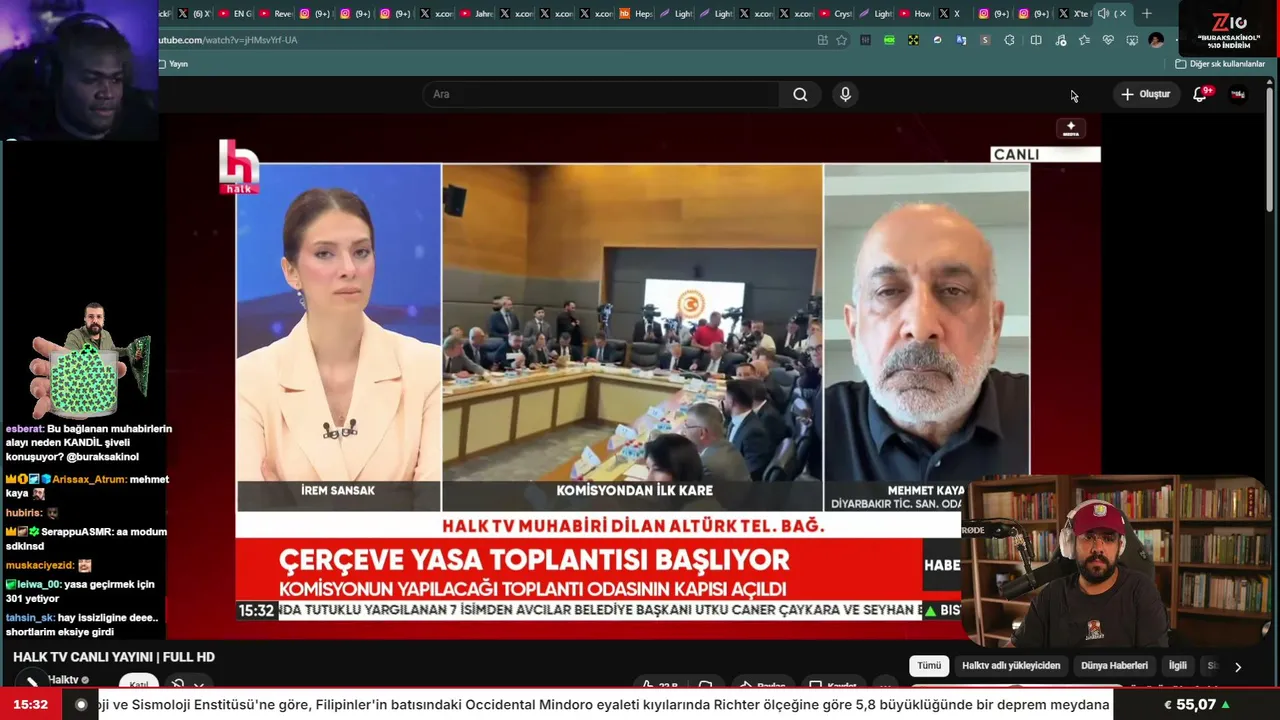The width and height of the screenshot is (1280, 720).
Task: Show more filter chips with right arrow
Action: (x=1238, y=667)
